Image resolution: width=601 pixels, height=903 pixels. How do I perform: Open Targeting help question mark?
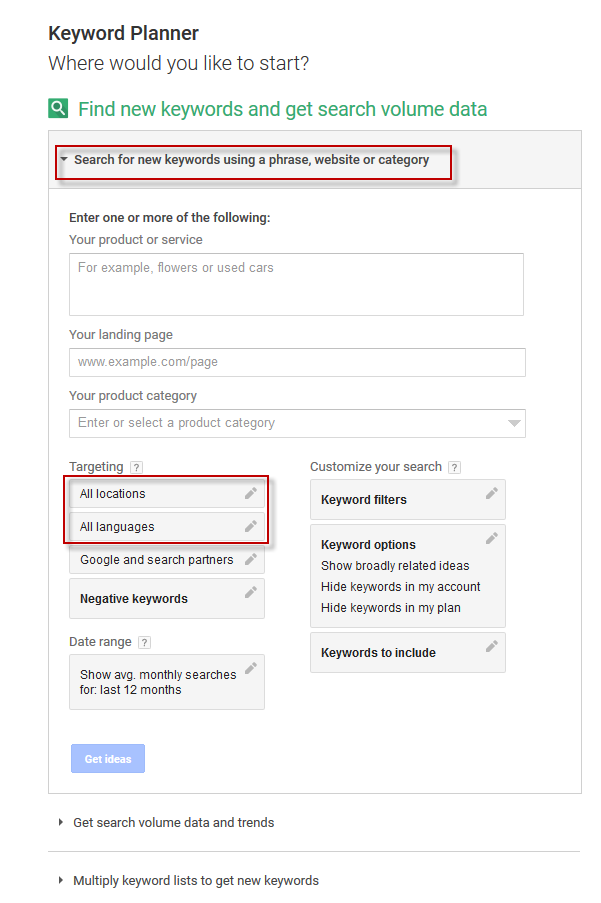click(x=136, y=467)
